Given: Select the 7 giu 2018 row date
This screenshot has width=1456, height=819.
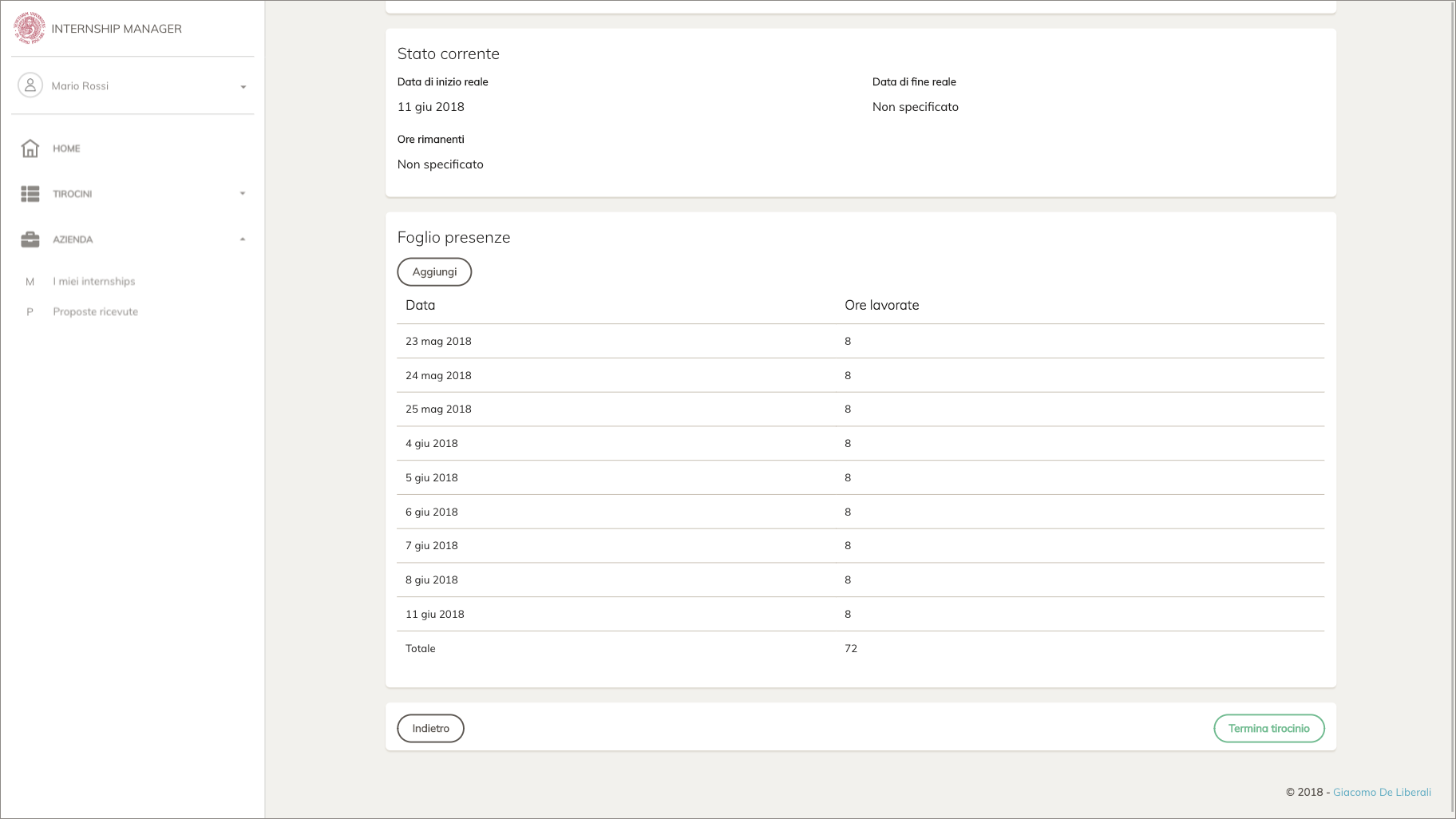Looking at the screenshot, I should pyautogui.click(x=432, y=546).
